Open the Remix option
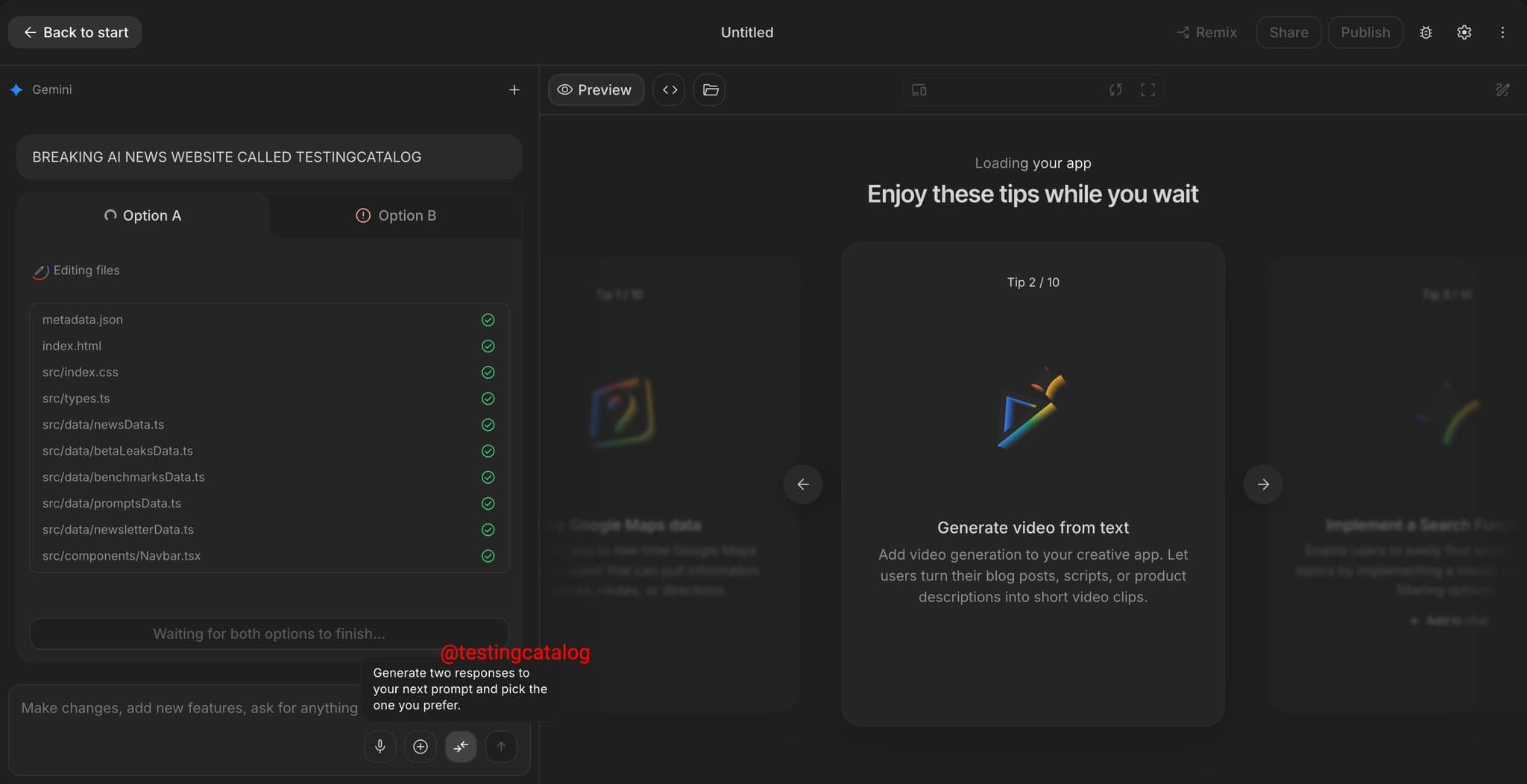 1206,32
